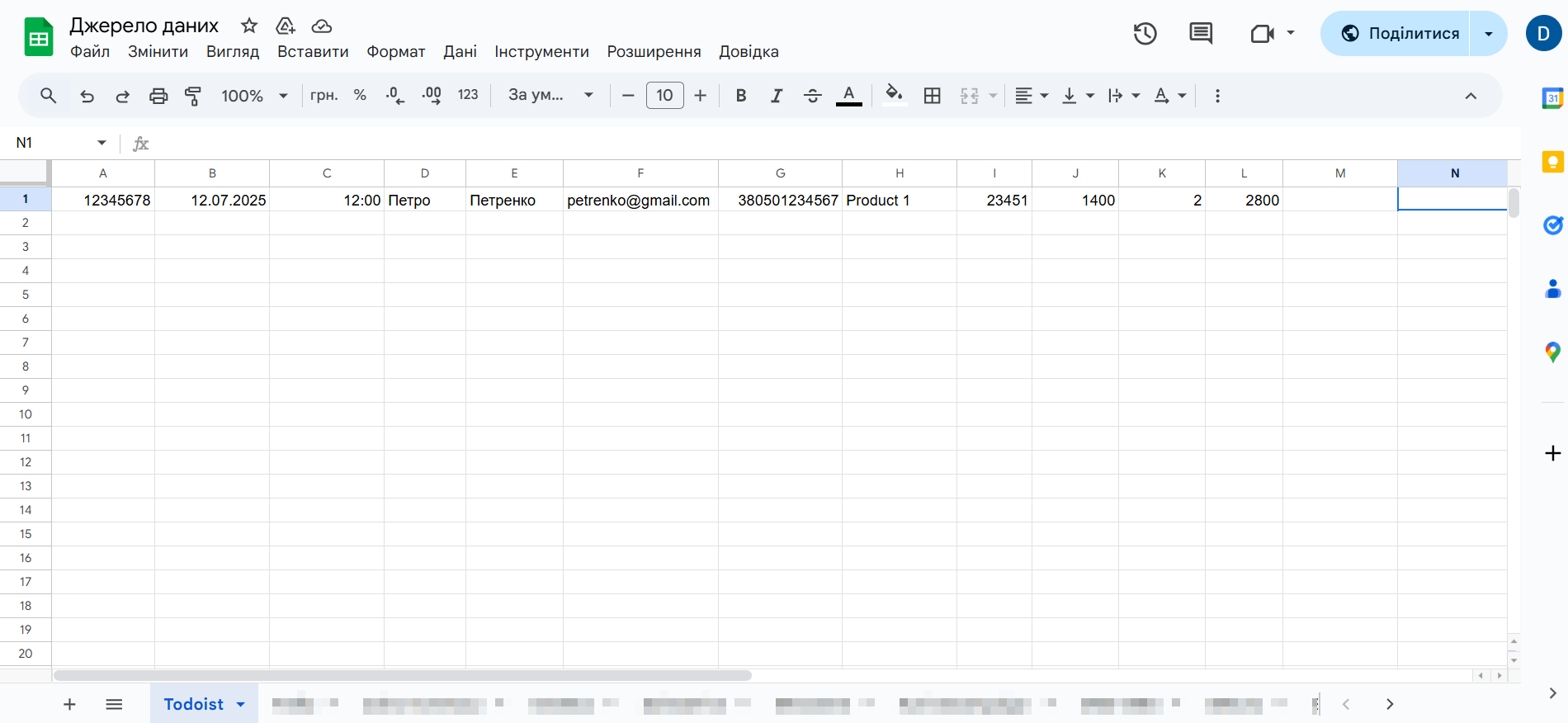1568x723 pixels.
Task: Open Contacts in side panel
Action: tap(1552, 288)
